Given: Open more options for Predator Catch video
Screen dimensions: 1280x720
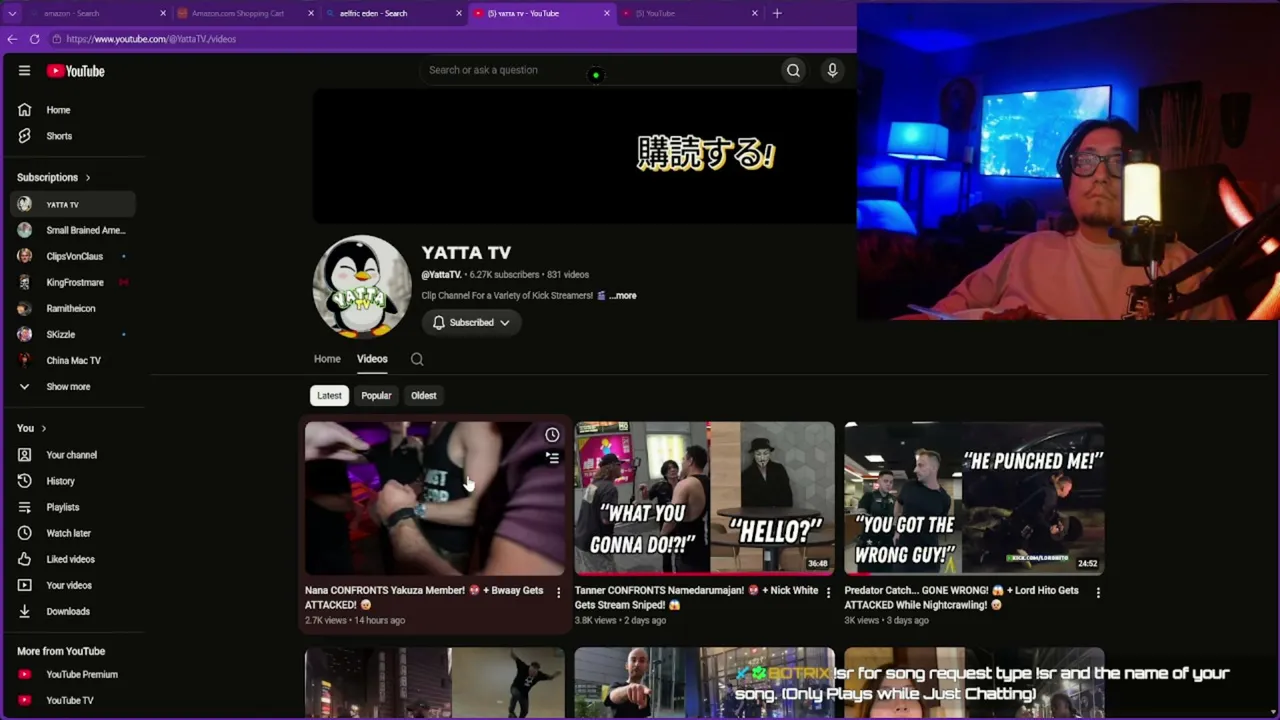Looking at the screenshot, I should click(x=1098, y=593).
